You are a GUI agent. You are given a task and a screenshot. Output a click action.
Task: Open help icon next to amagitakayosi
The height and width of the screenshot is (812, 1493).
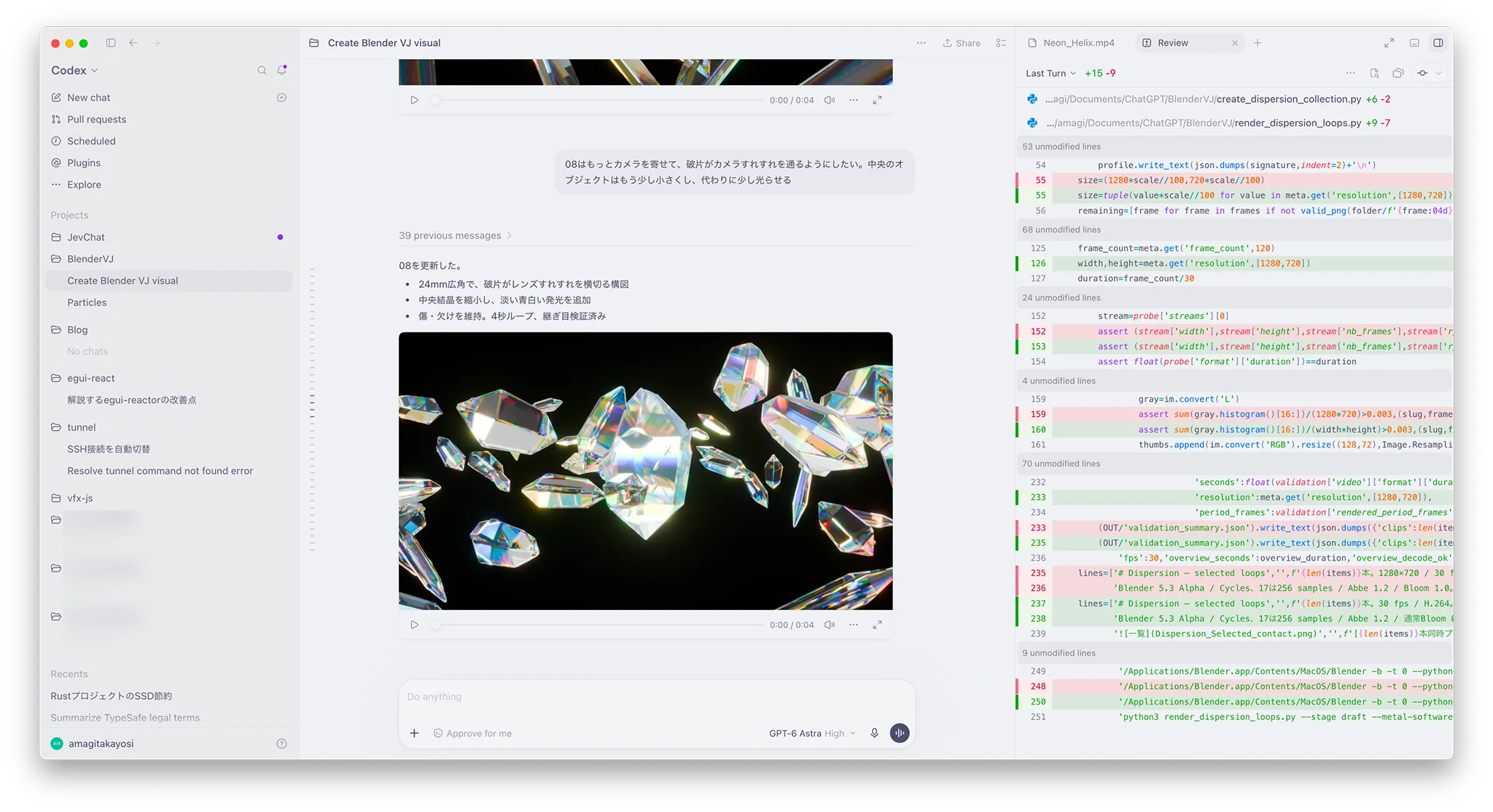281,743
